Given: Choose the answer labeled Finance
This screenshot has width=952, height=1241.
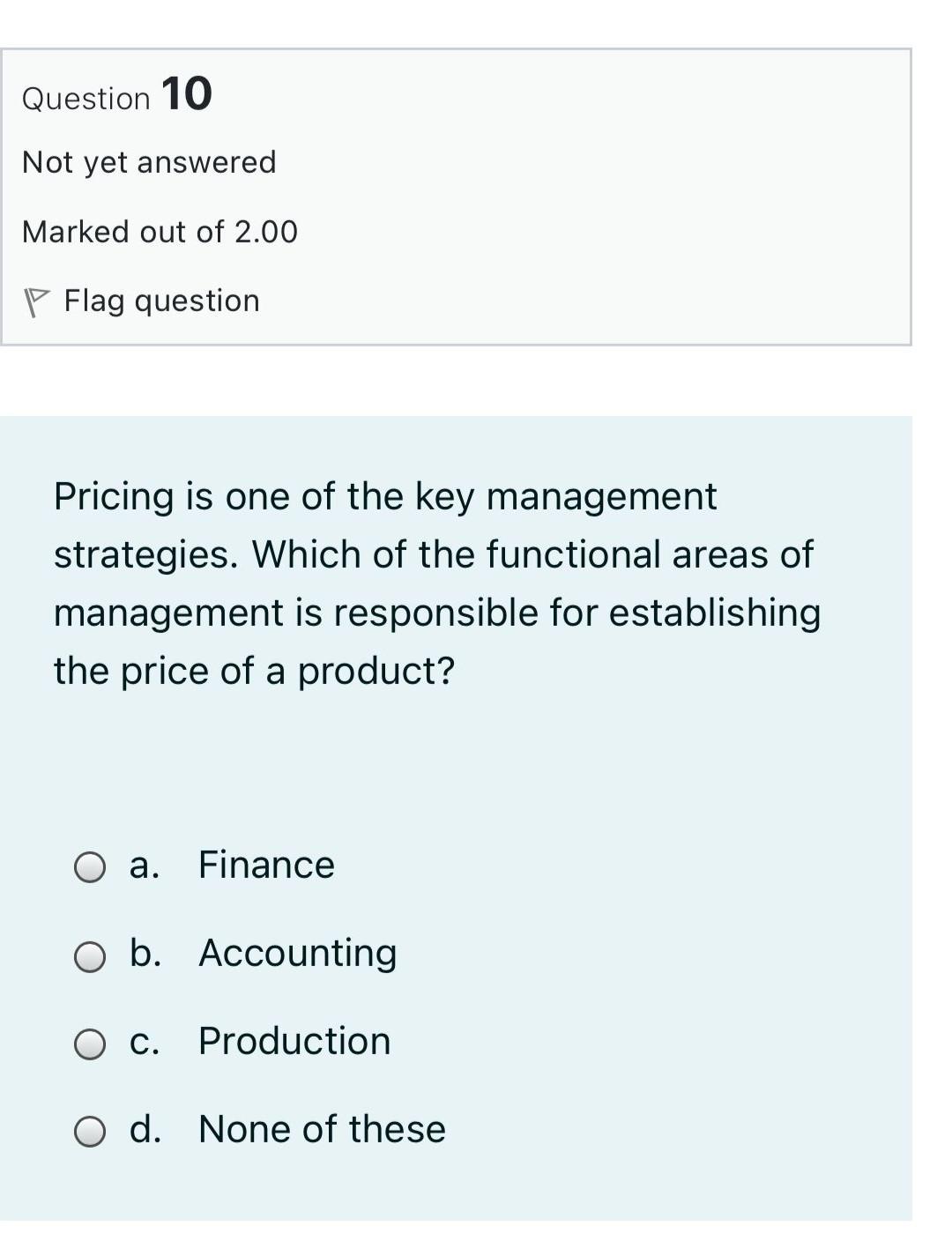Looking at the screenshot, I should point(265,866).
